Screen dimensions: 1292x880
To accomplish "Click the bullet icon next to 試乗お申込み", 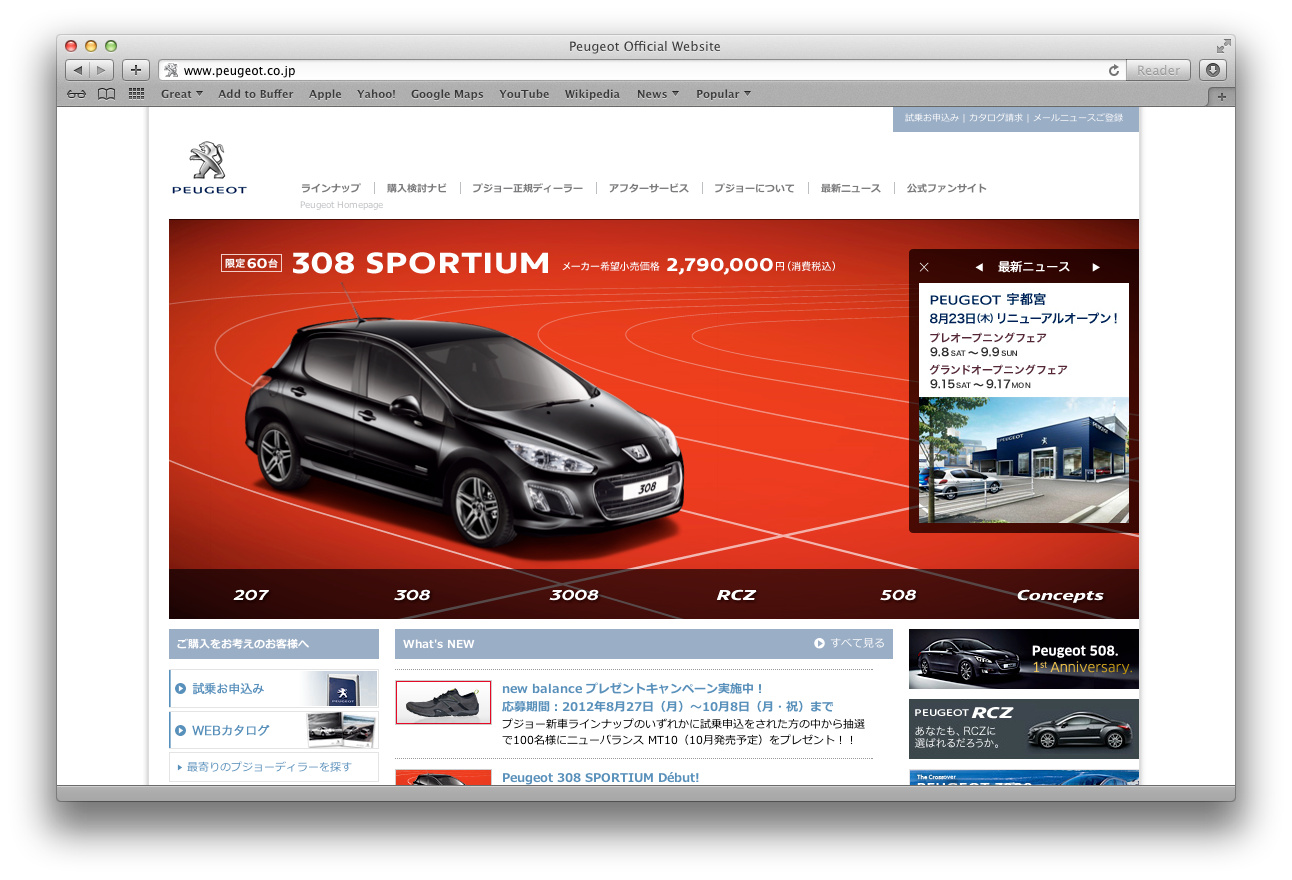I will 181,688.
